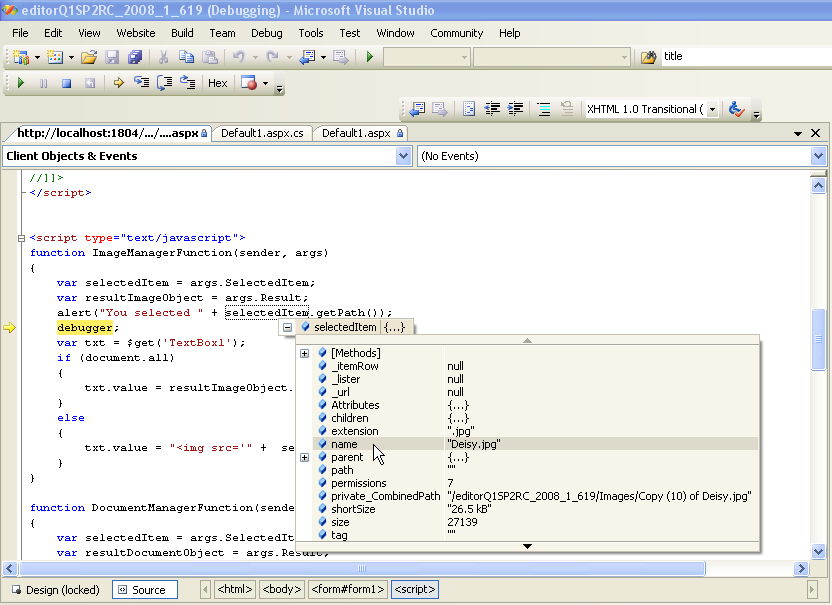
Task: Stop debugging with the blue square icon
Action: [x=66, y=84]
